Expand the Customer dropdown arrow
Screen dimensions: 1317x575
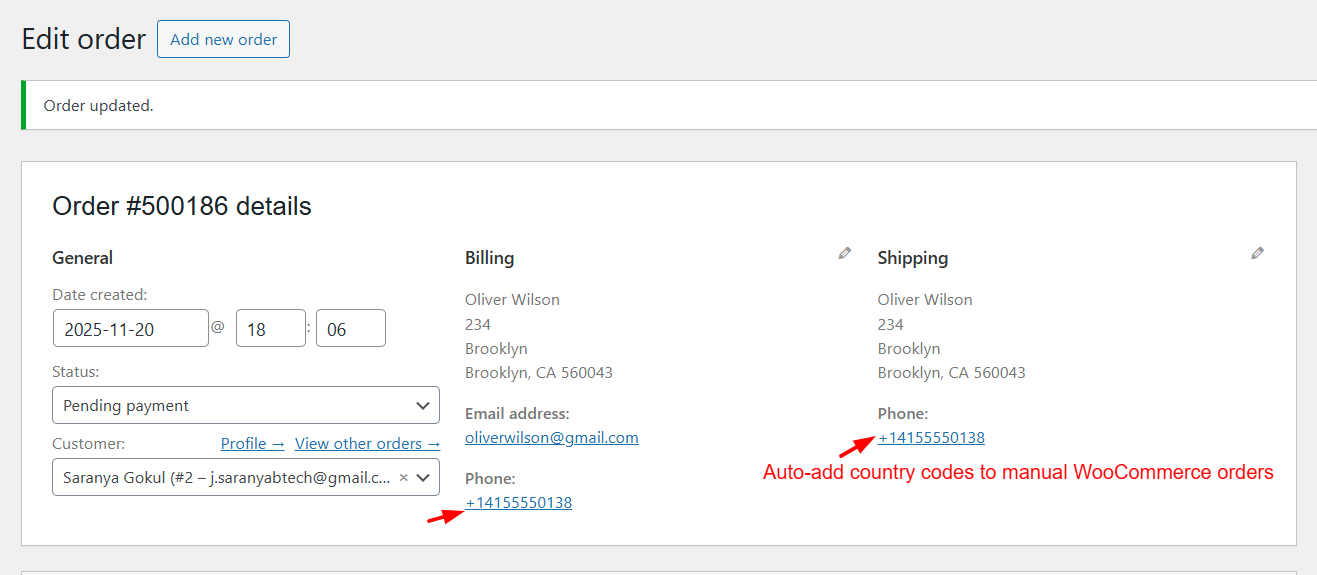(x=422, y=478)
